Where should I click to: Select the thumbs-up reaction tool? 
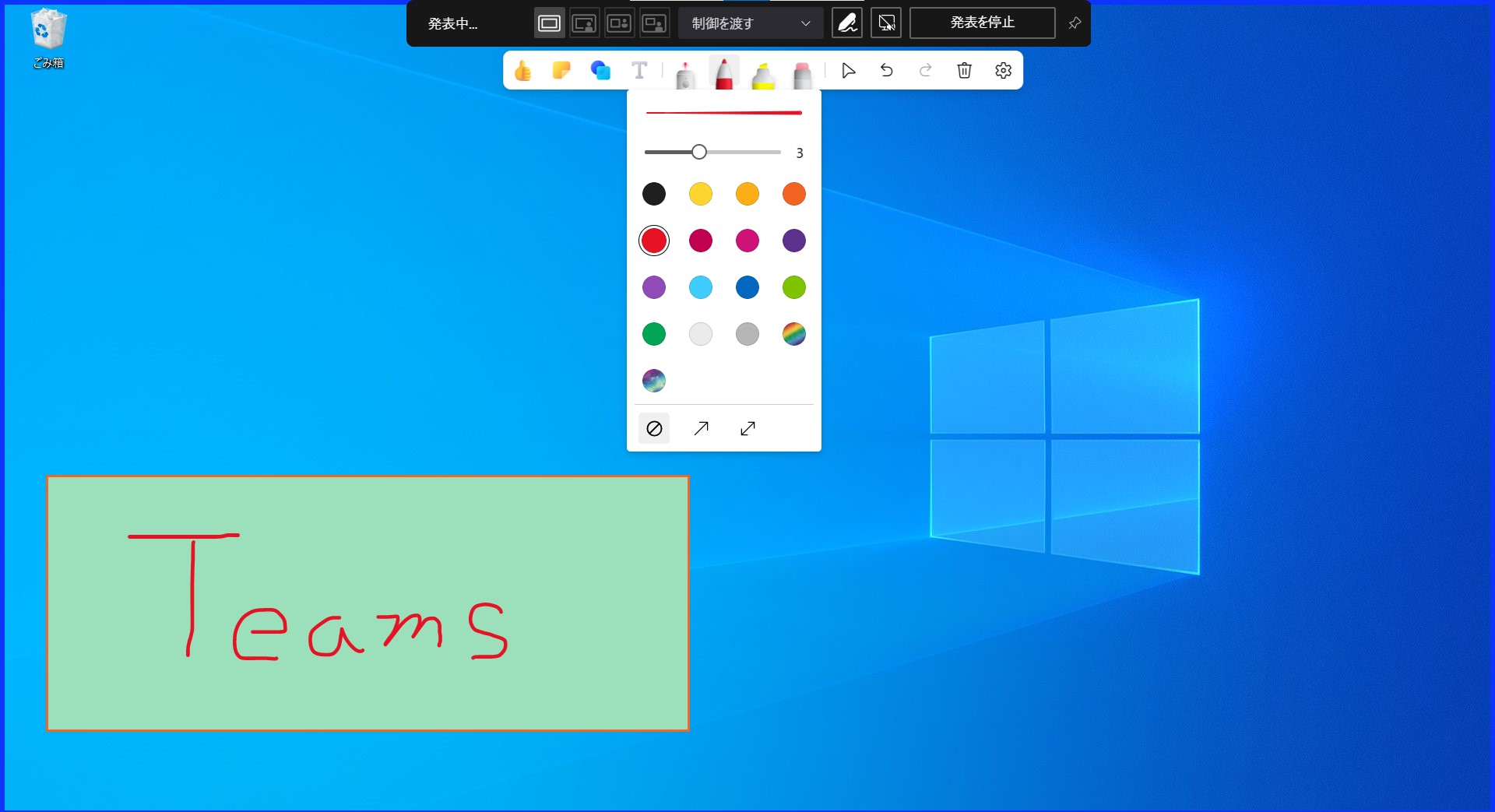point(522,71)
